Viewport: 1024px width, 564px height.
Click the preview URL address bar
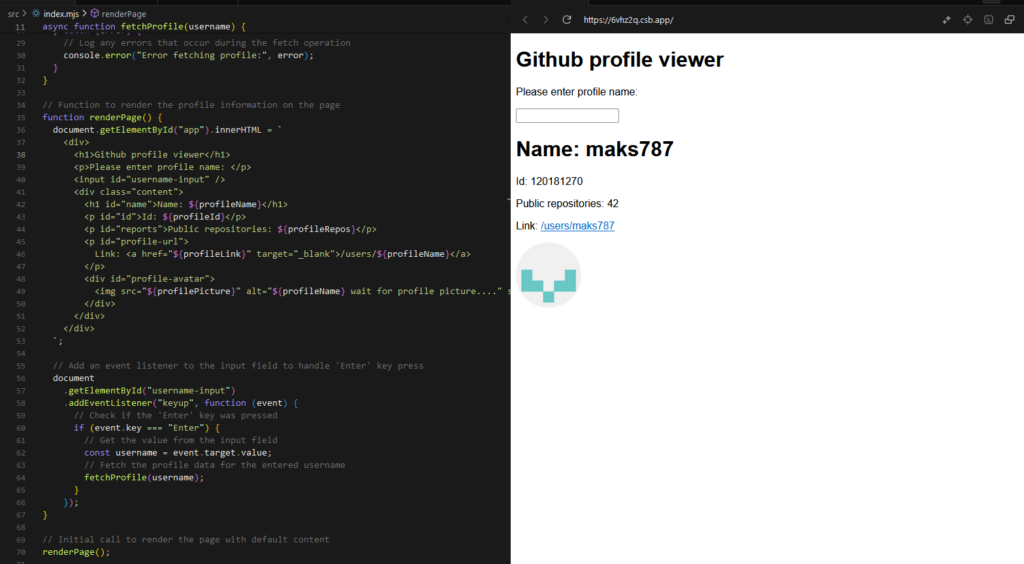[x=628, y=20]
